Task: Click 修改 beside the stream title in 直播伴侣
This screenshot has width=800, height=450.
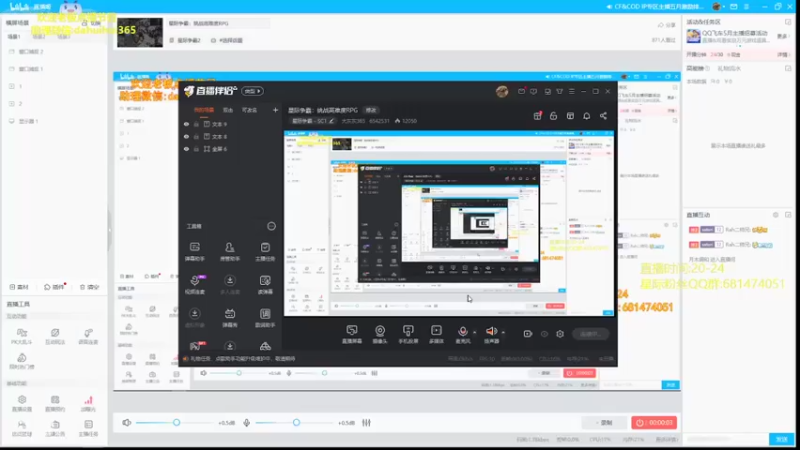Action: pyautogui.click(x=371, y=110)
